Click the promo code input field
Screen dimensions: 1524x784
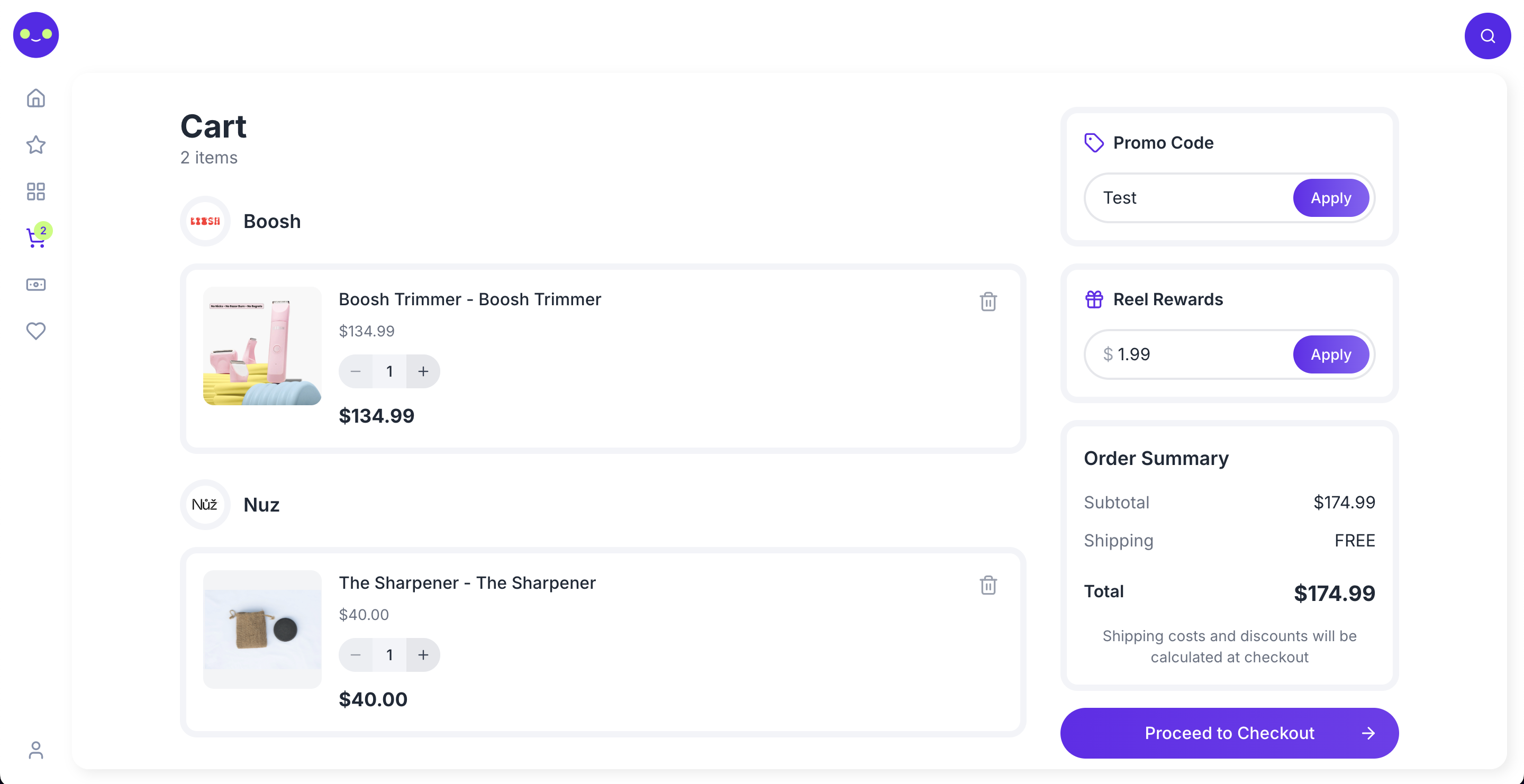[x=1189, y=198]
